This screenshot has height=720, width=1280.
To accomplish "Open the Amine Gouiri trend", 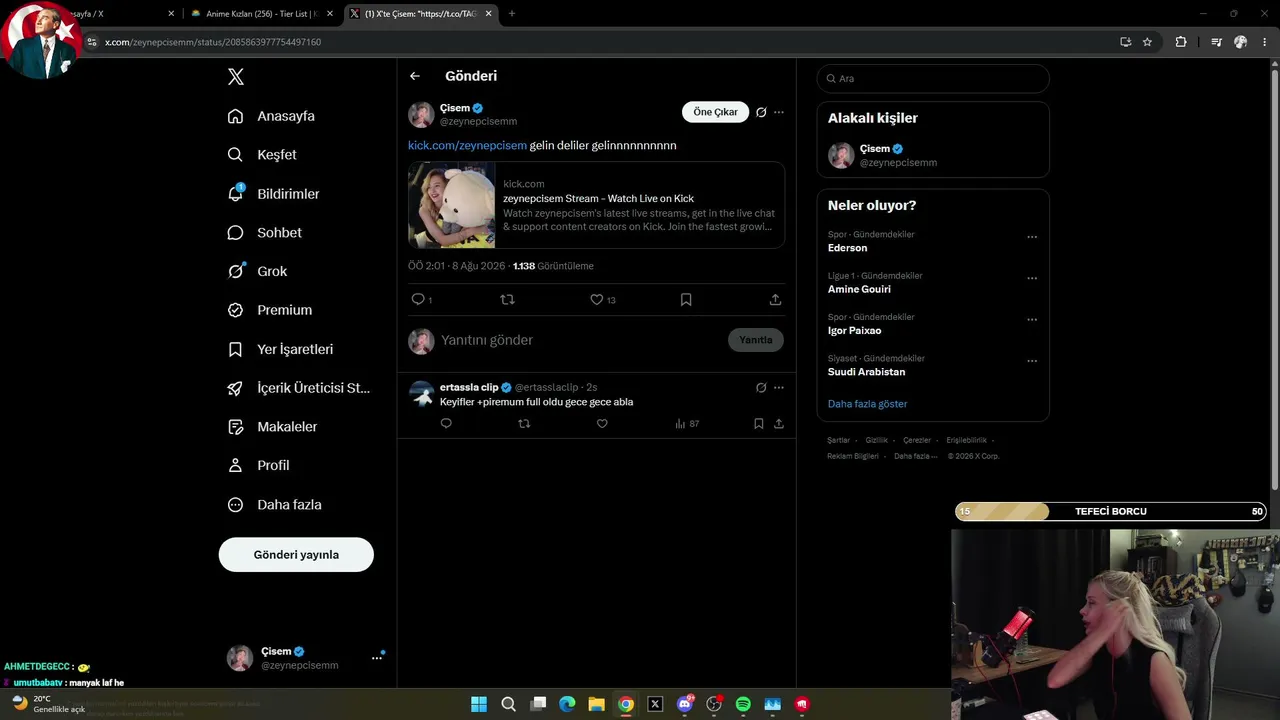I will click(x=859, y=289).
